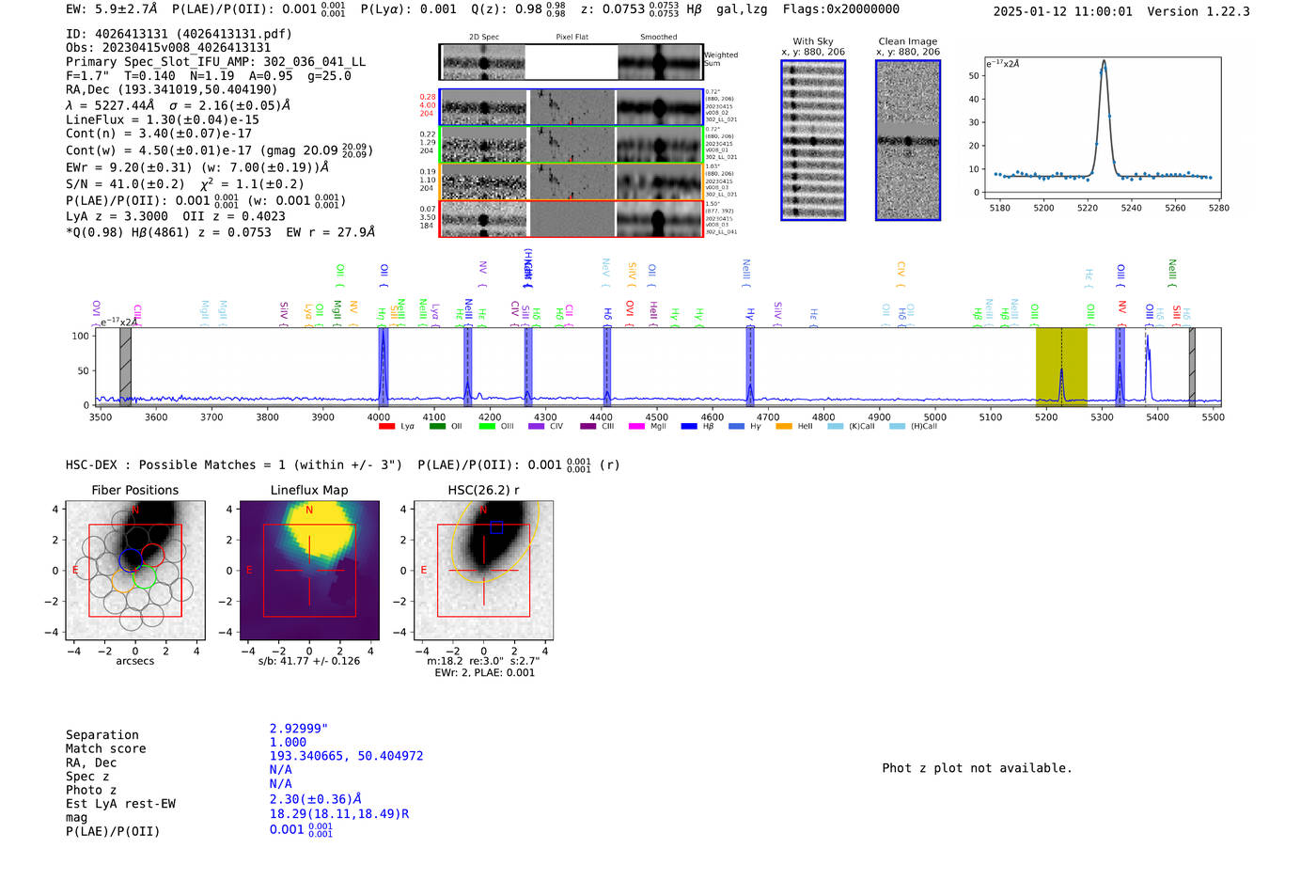This screenshot has height=896, width=1316.
Task: Click the blue fiber circle in Fiber Positions
Action: click(130, 560)
